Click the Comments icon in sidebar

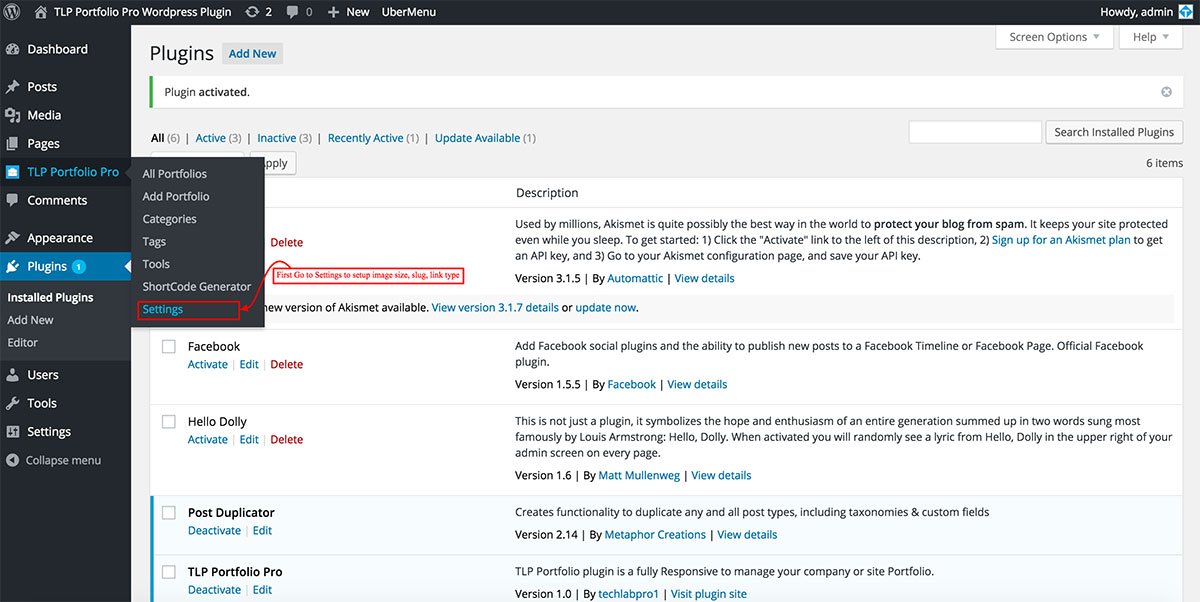point(13,200)
